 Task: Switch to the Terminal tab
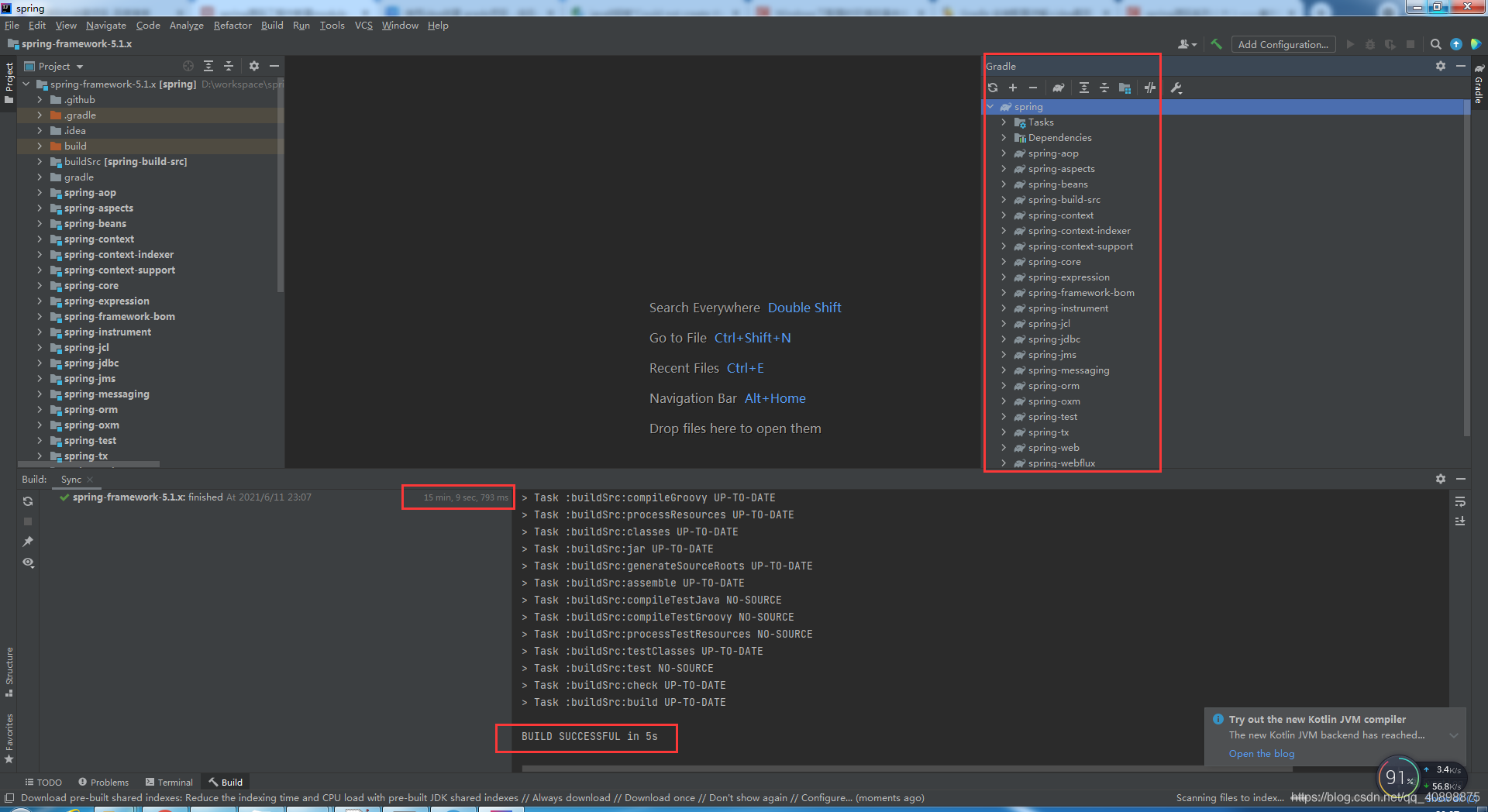click(x=169, y=782)
